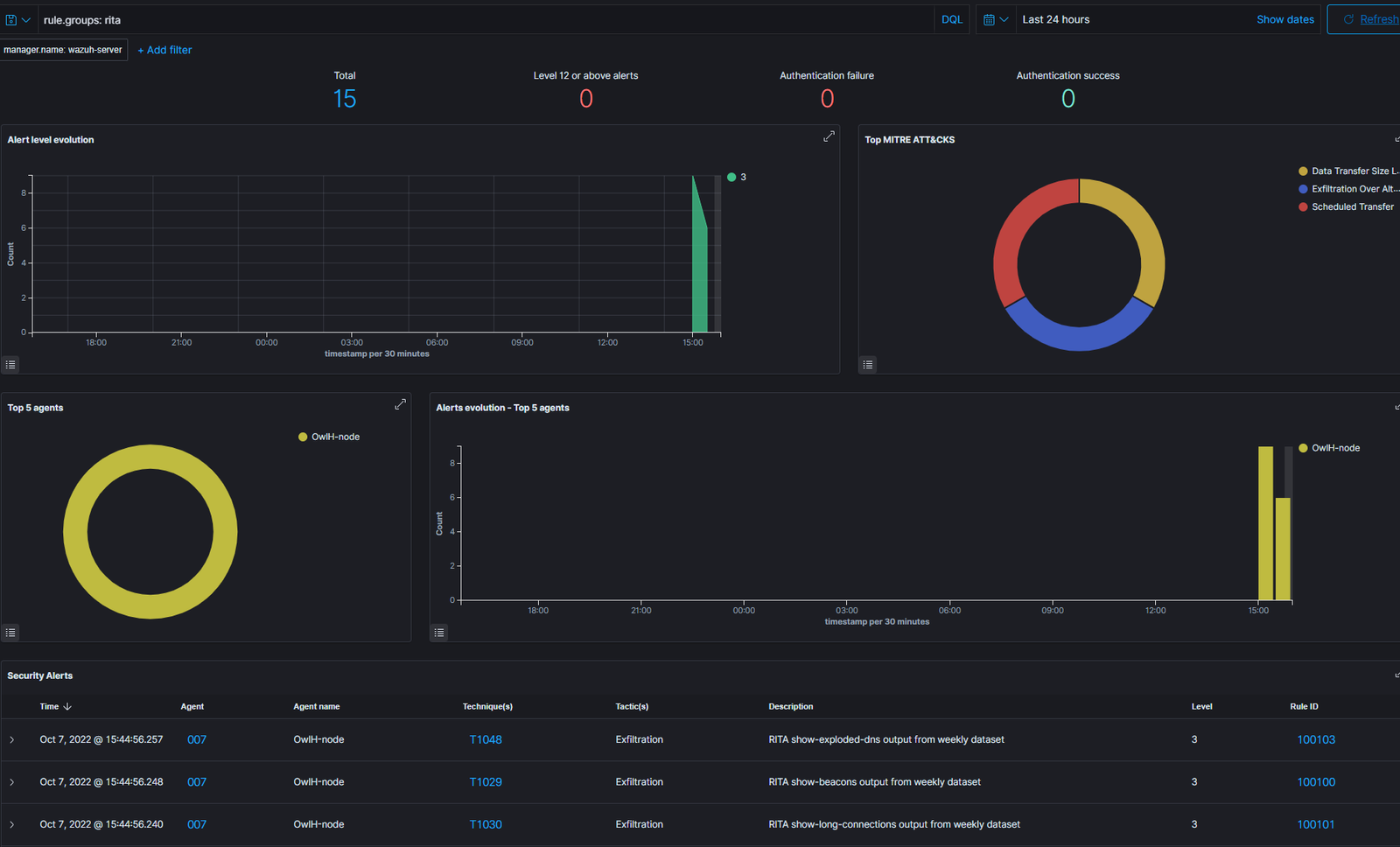The width and height of the screenshot is (1400, 847).
Task: Switch query language via DQL
Action: point(951,19)
